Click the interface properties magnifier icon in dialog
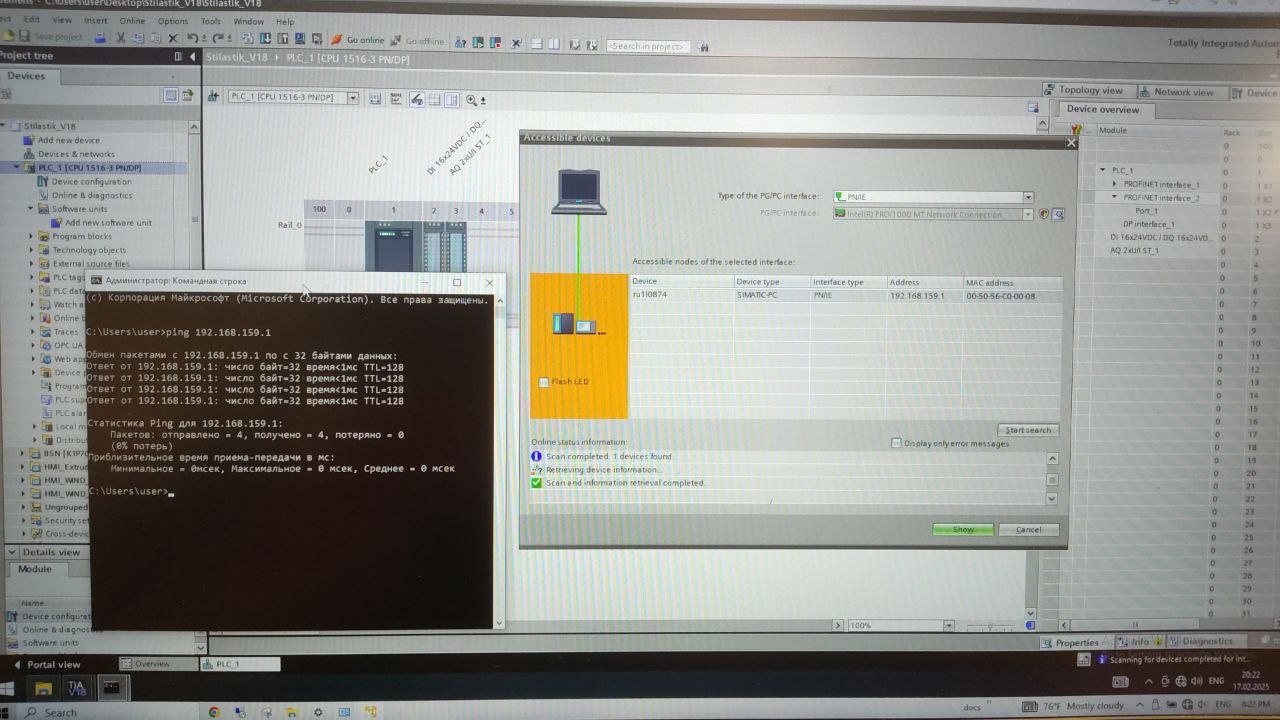 [1058, 214]
